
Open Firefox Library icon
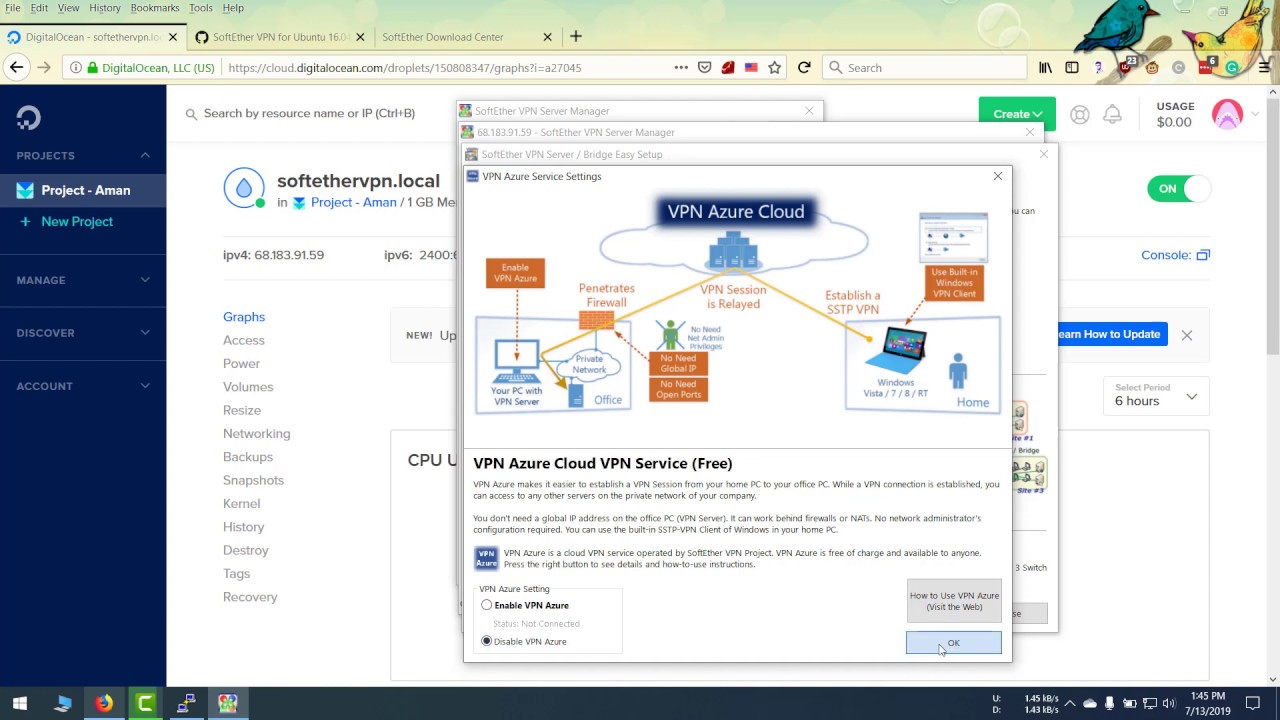[x=1046, y=68]
